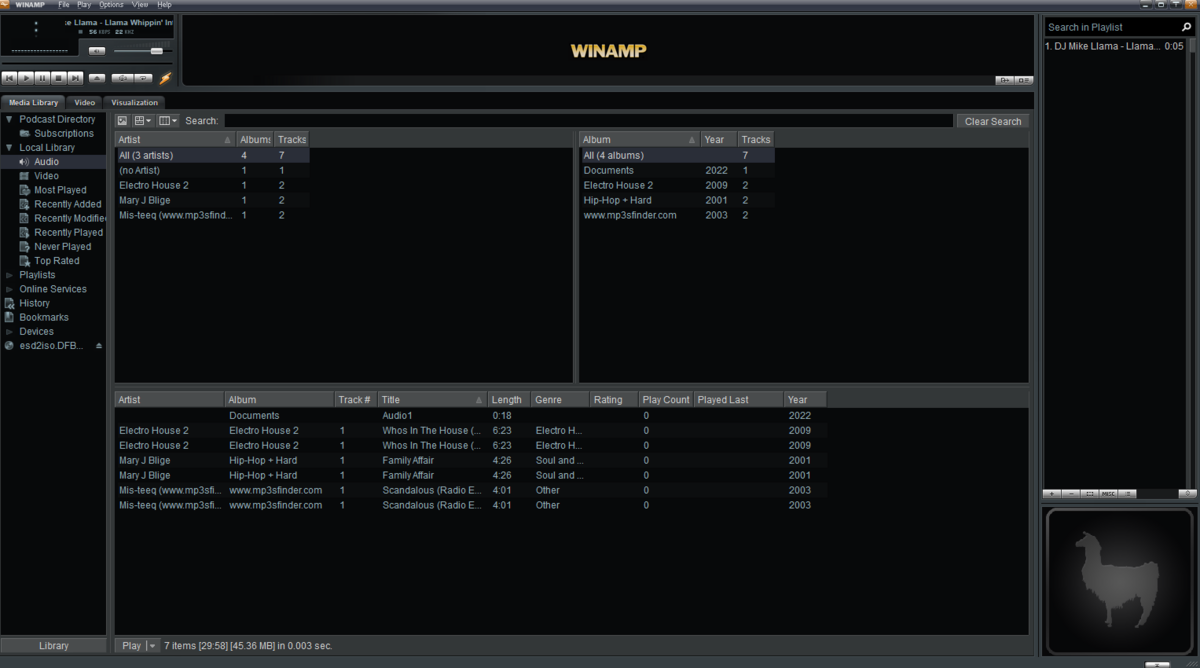Click the Play button in status bar

(x=131, y=646)
